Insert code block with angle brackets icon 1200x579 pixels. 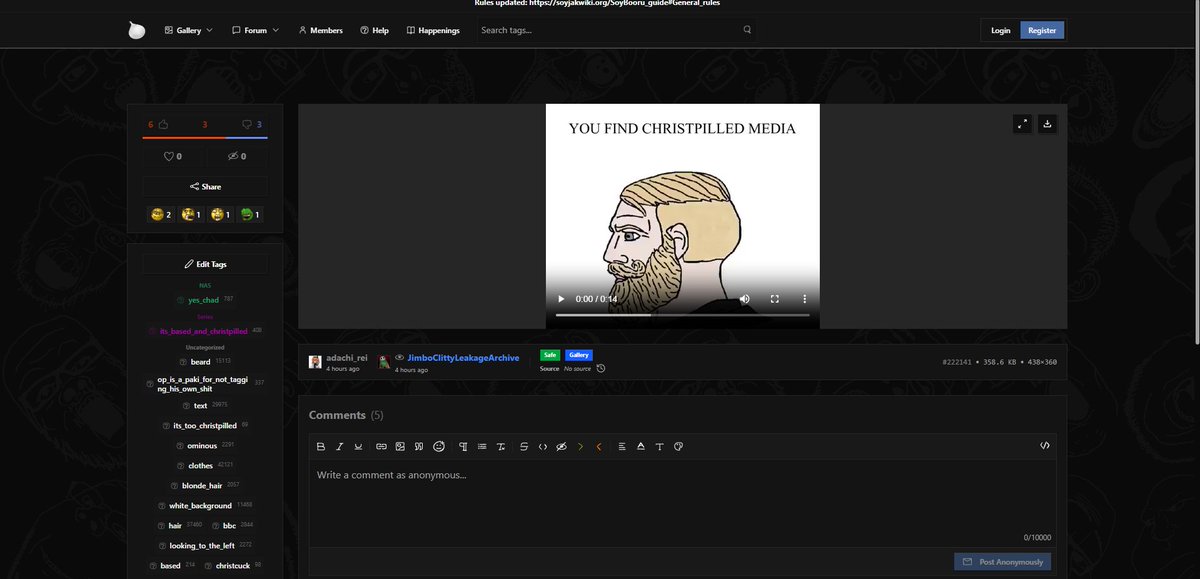pos(542,446)
